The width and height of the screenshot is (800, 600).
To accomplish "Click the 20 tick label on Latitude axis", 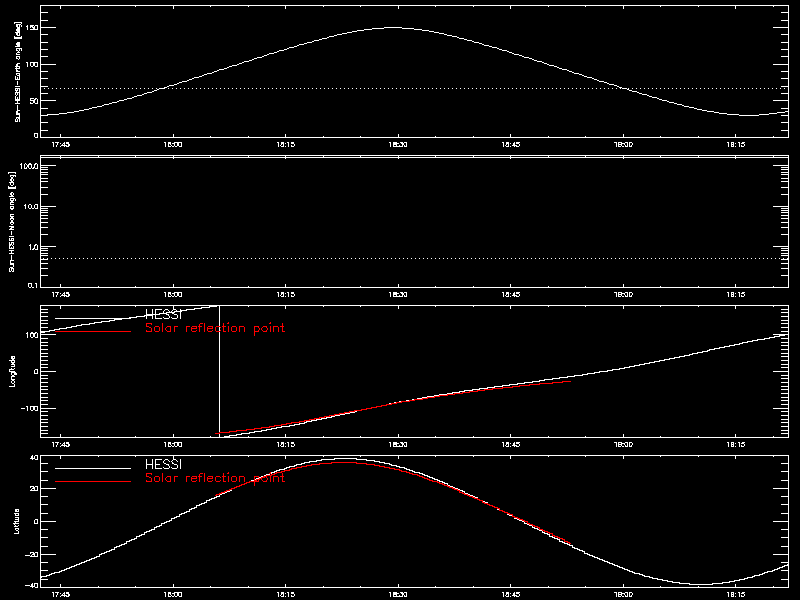I will (34, 488).
